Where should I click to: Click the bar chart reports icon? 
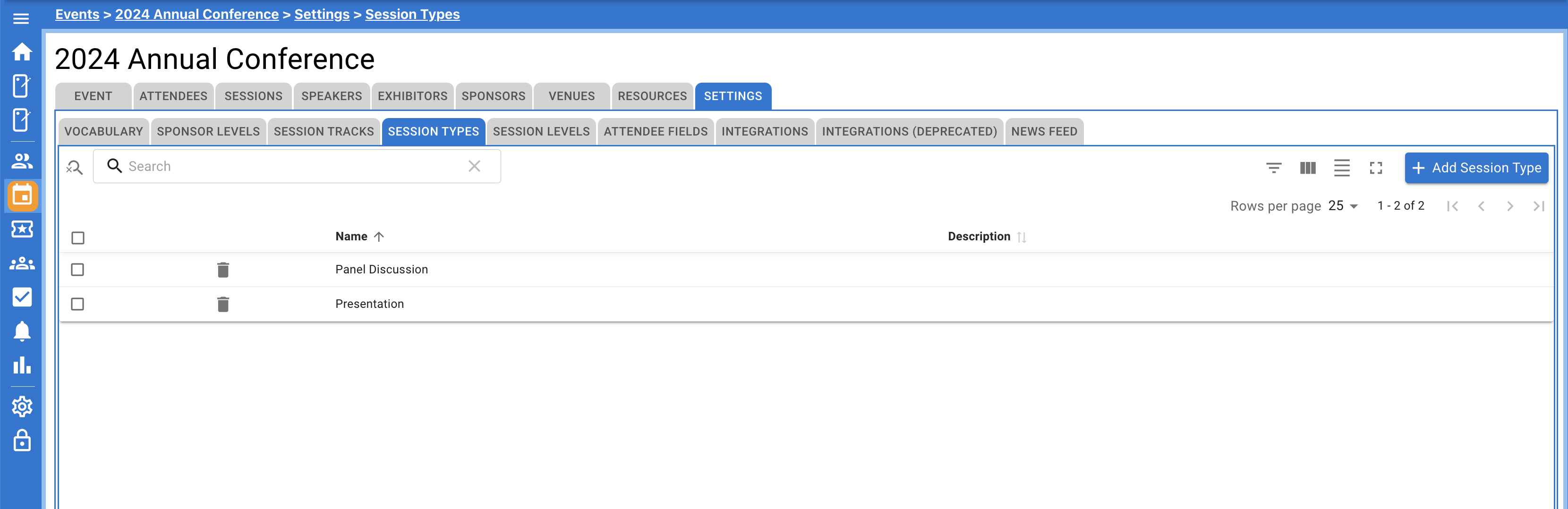[22, 365]
